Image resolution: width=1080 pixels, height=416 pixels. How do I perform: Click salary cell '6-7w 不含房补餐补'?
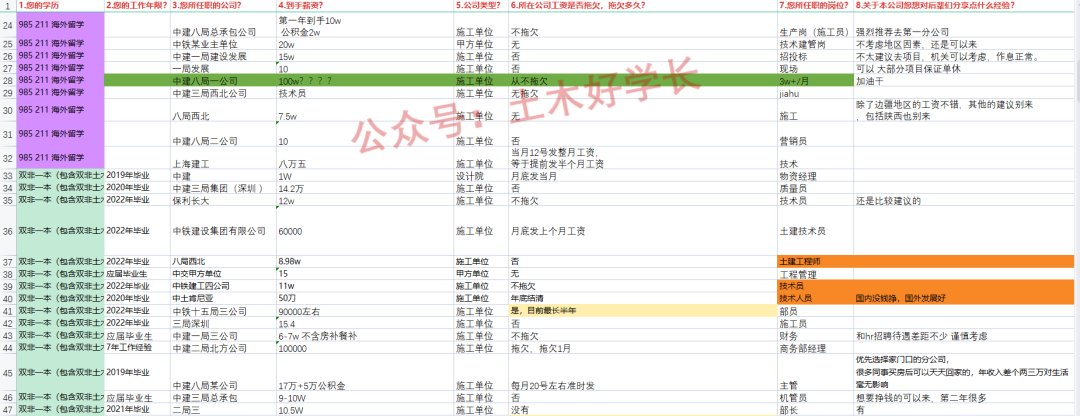coord(364,335)
